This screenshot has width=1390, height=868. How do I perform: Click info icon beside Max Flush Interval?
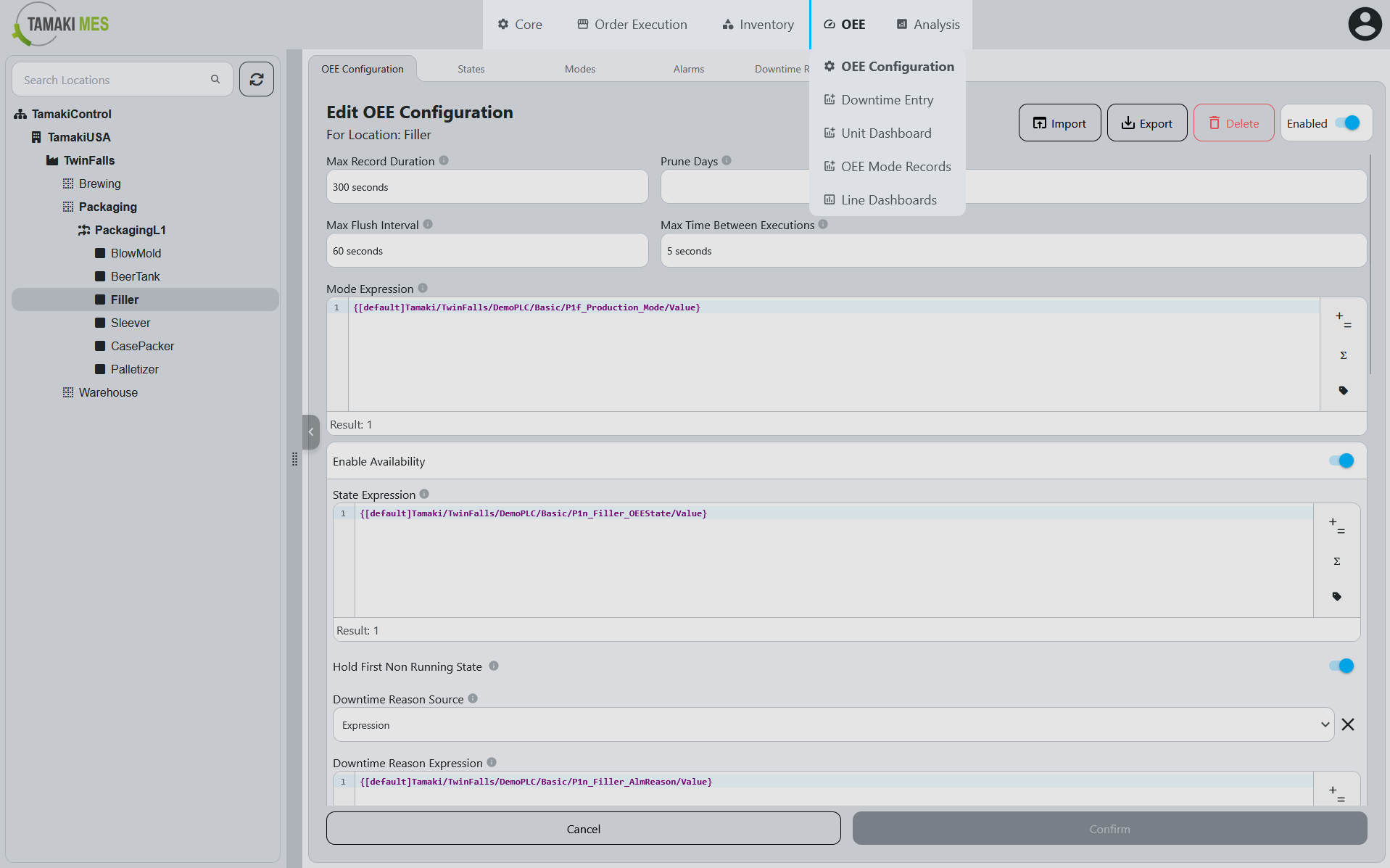(428, 224)
